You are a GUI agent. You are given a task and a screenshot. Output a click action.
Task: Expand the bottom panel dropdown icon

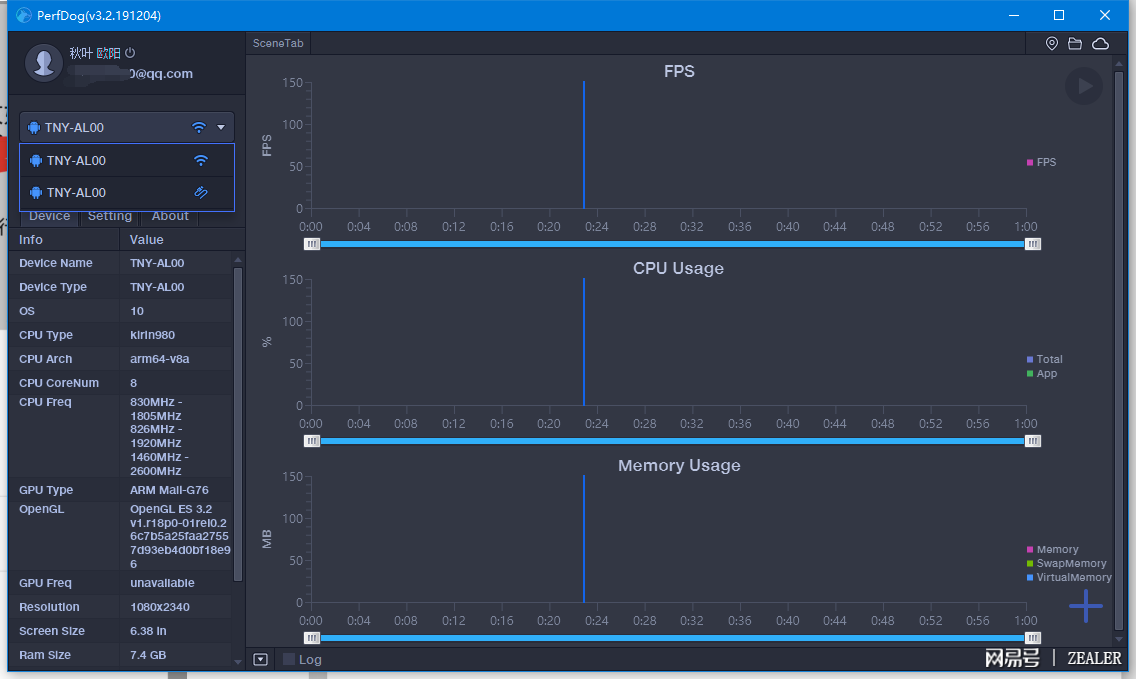[261, 659]
